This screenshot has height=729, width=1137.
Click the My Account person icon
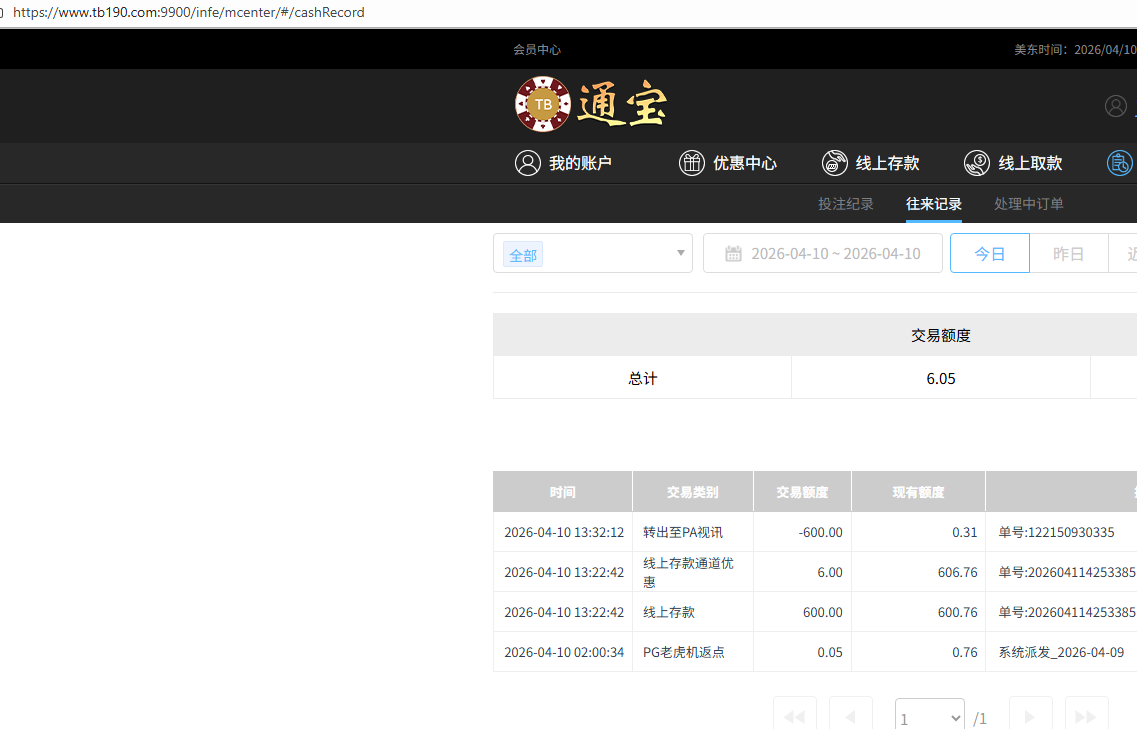[527, 163]
